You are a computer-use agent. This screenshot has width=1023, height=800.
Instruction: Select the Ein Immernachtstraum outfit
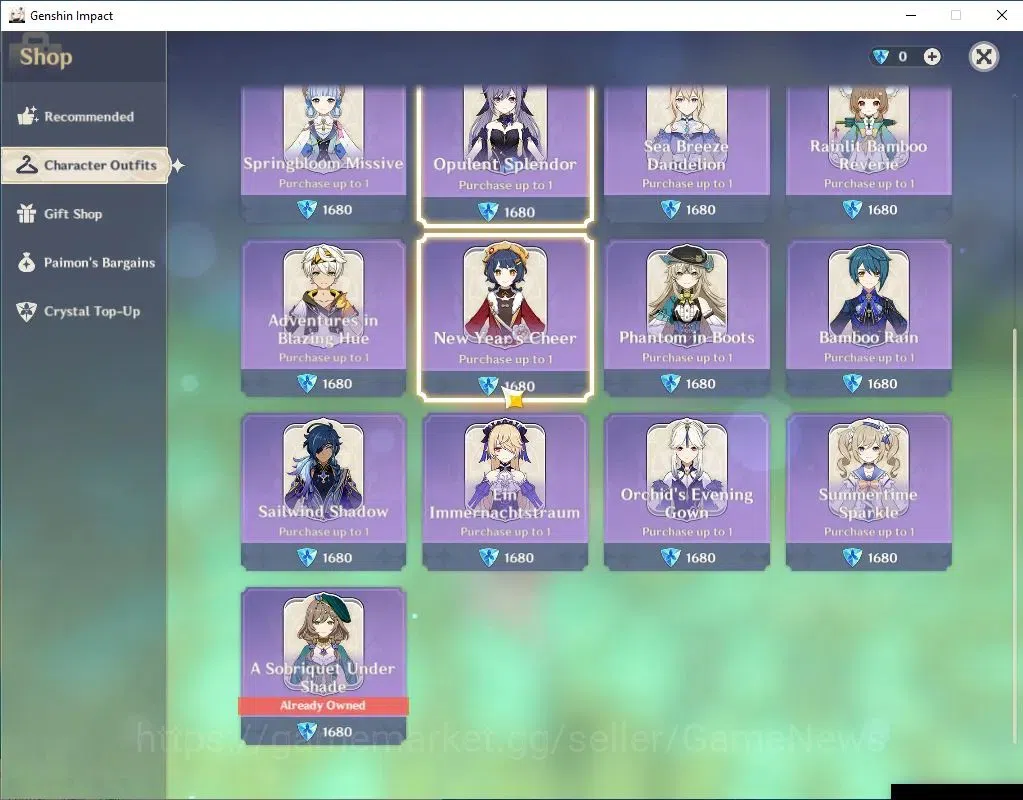coord(506,492)
